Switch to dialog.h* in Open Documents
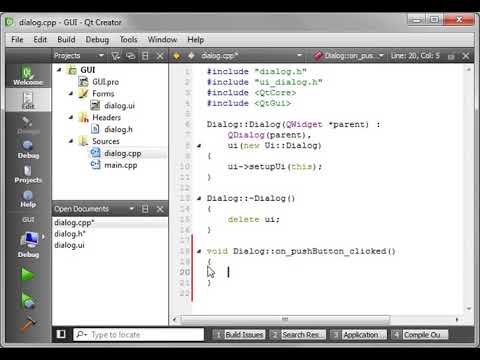Viewport: 480px width, 360px height. click(70, 234)
